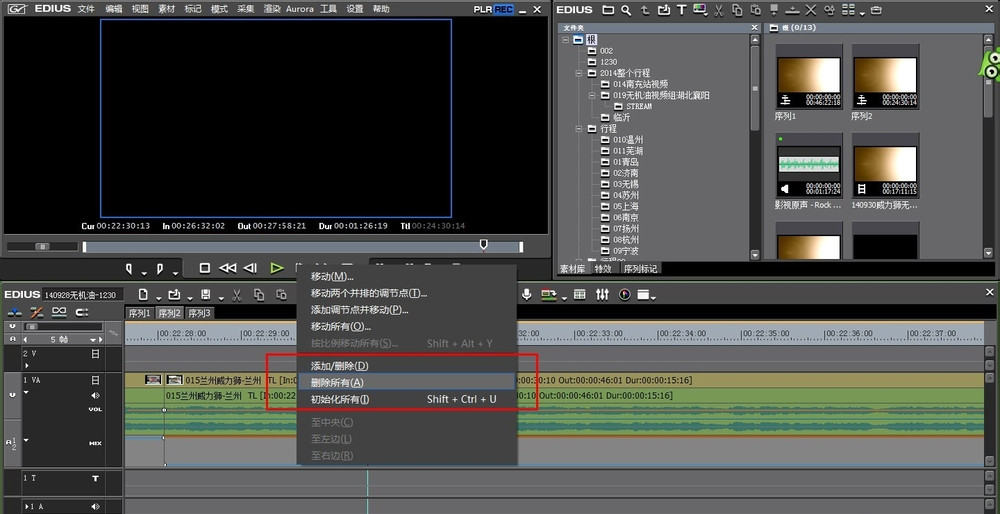This screenshot has width=1000, height=514.
Task: Click the search icon in the bin toolbar
Action: (x=625, y=10)
